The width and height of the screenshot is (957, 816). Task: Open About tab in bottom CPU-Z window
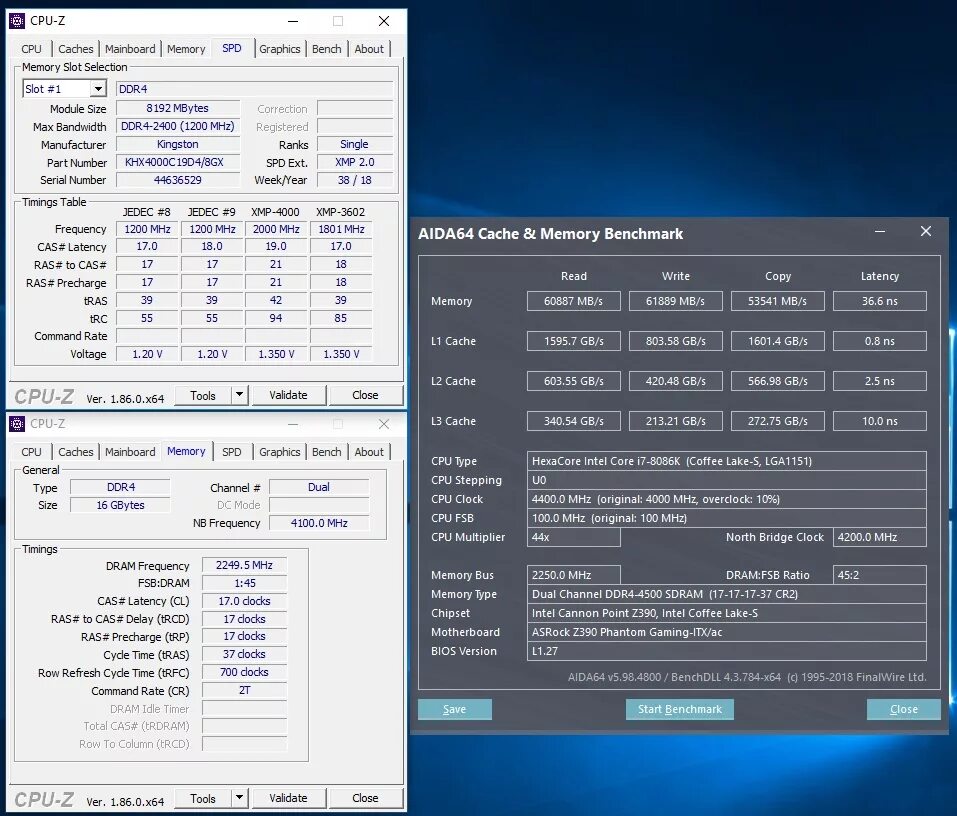point(369,452)
